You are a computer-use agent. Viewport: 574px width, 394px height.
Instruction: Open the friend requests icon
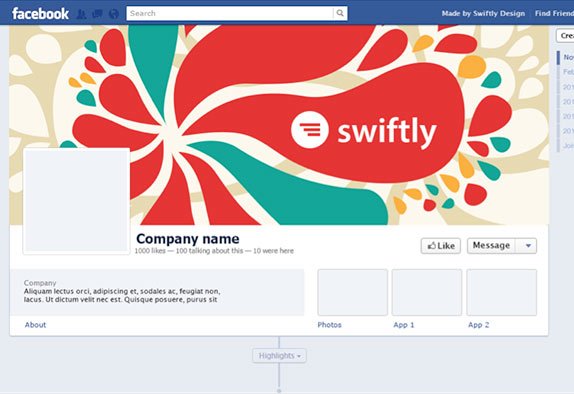coord(81,14)
